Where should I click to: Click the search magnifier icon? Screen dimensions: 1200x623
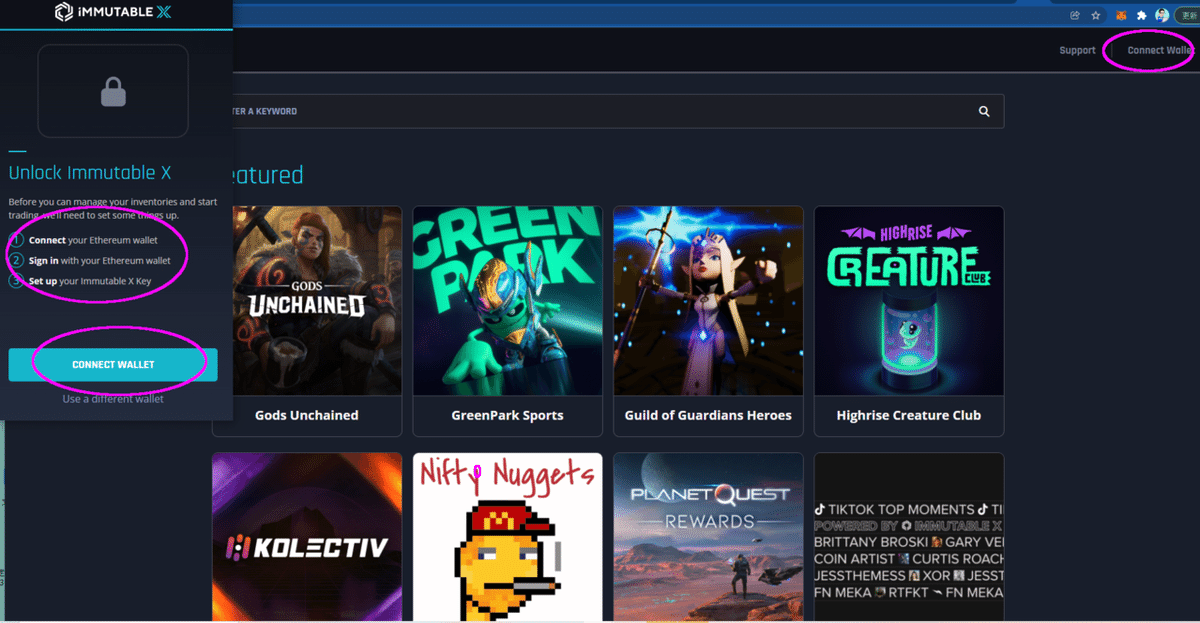point(984,112)
